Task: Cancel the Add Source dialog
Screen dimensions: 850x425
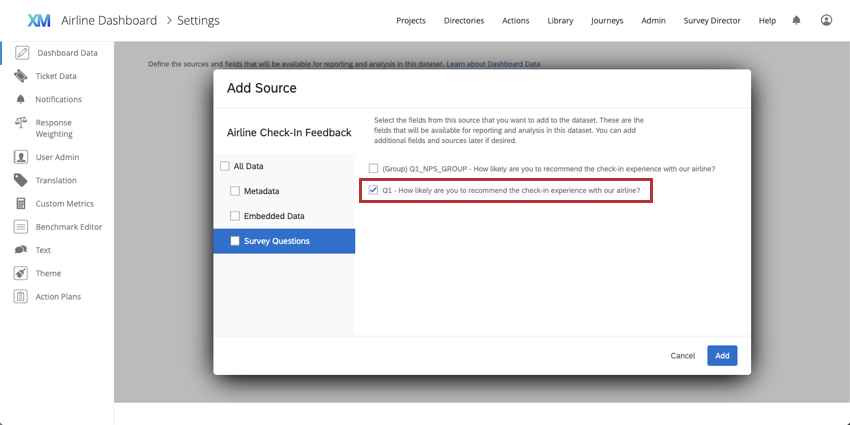Action: [682, 356]
